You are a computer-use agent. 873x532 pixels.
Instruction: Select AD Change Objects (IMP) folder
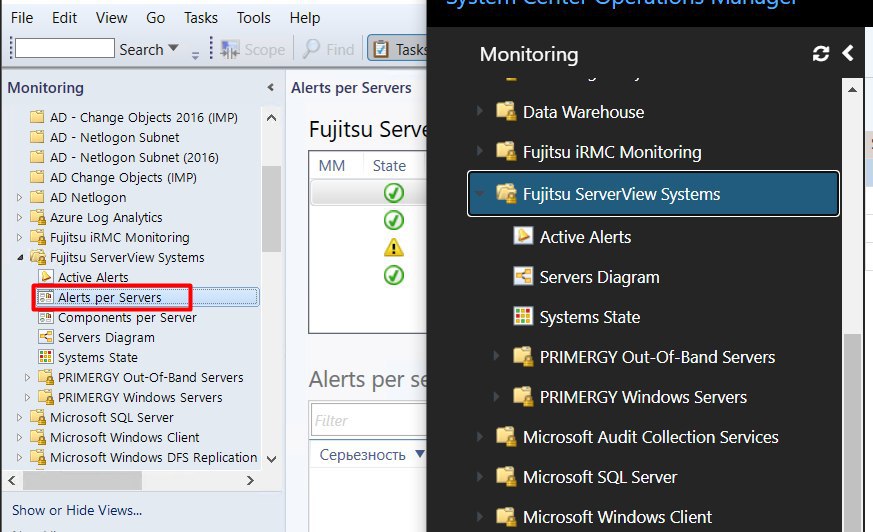(113, 178)
